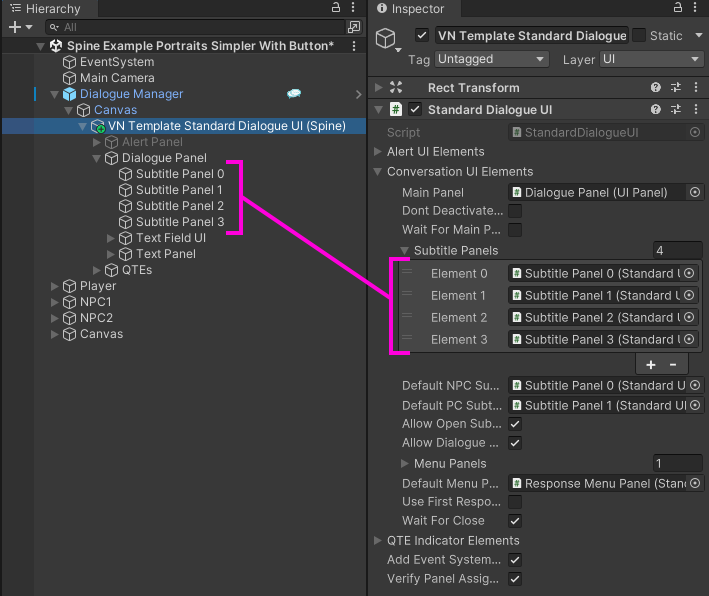Click the object picker for Default NPC Subtitle Panel
Viewport: 709px width, 596px height.
tap(695, 385)
